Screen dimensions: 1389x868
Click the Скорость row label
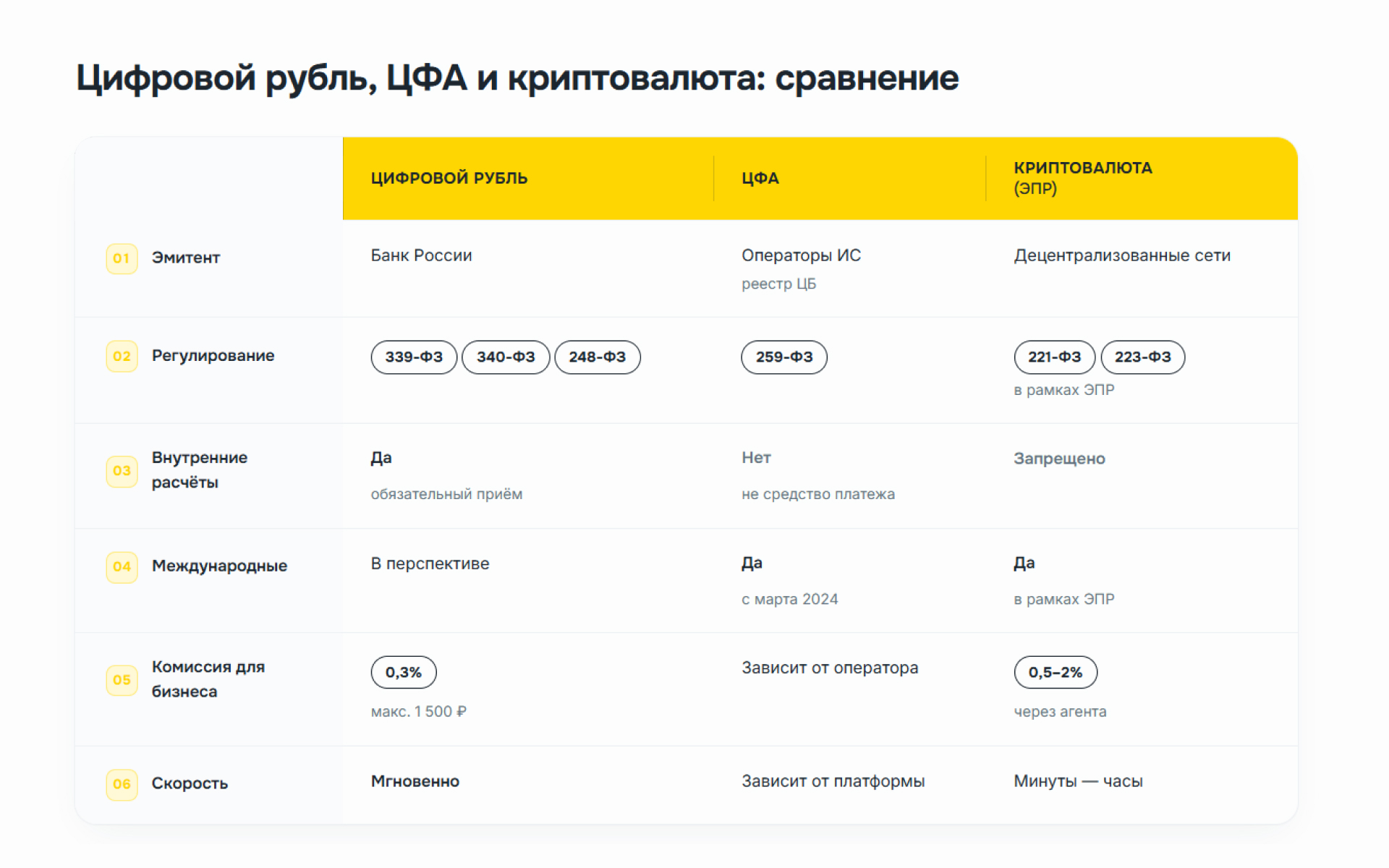[x=190, y=783]
